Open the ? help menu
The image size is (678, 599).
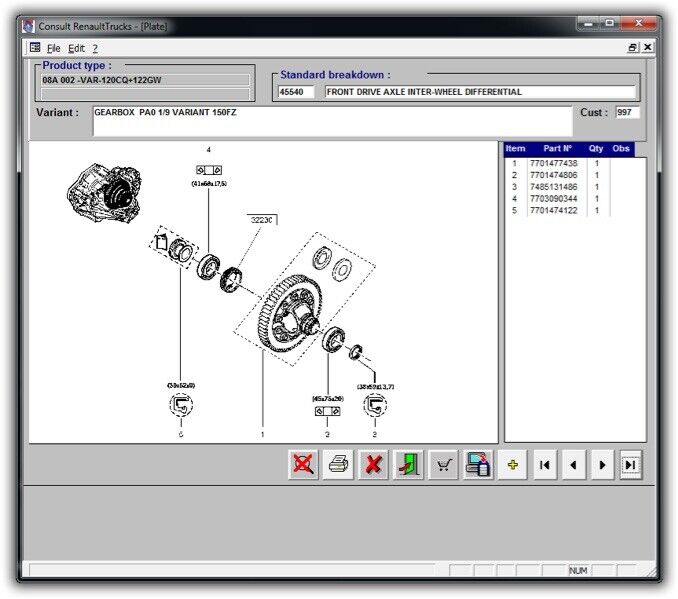click(95, 48)
